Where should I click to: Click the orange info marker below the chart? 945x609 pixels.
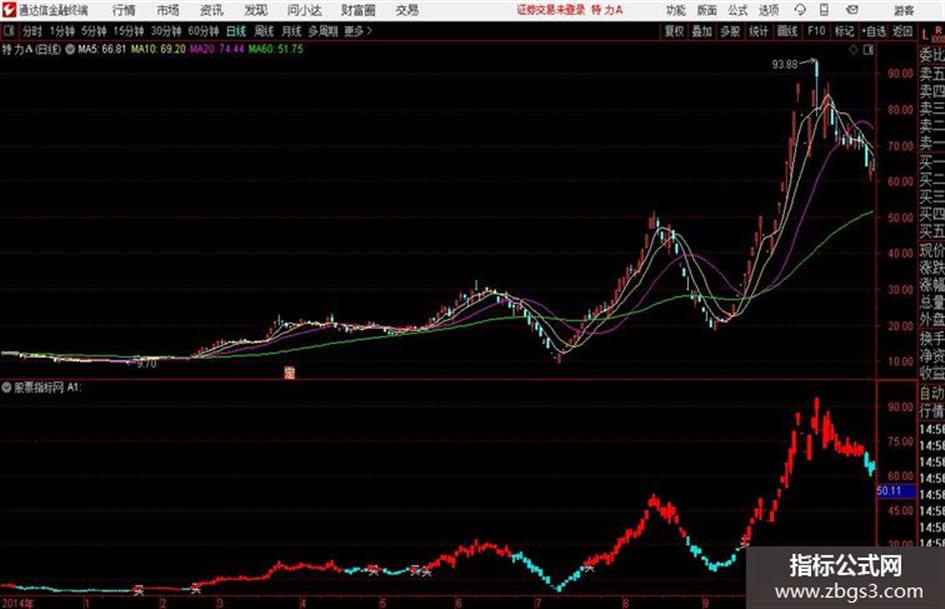tap(289, 373)
